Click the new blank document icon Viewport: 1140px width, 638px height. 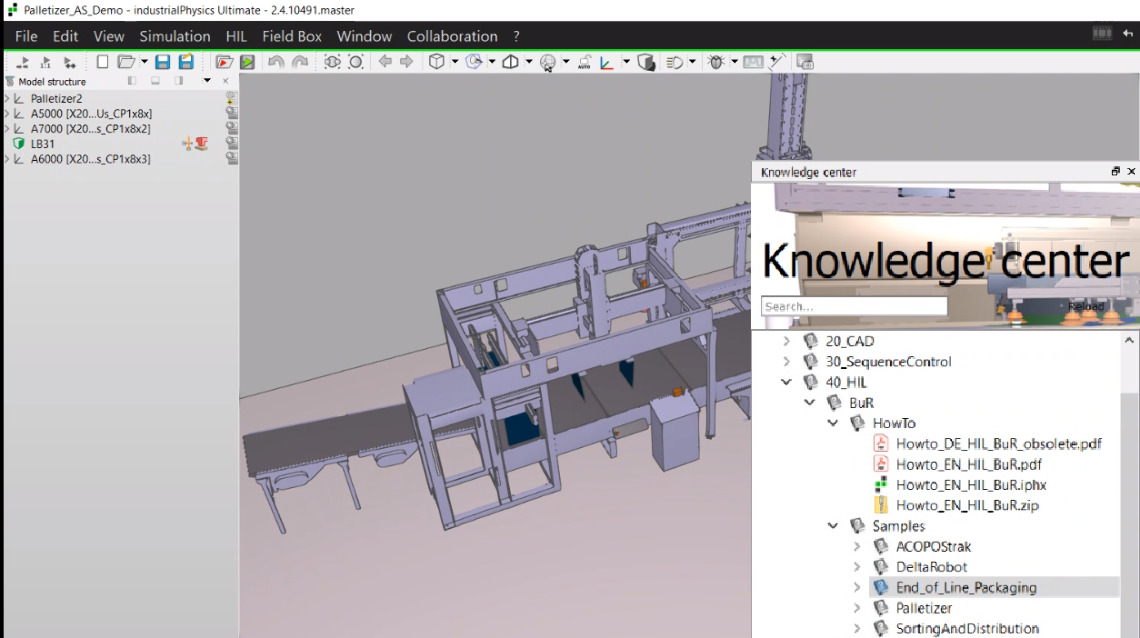tap(102, 62)
